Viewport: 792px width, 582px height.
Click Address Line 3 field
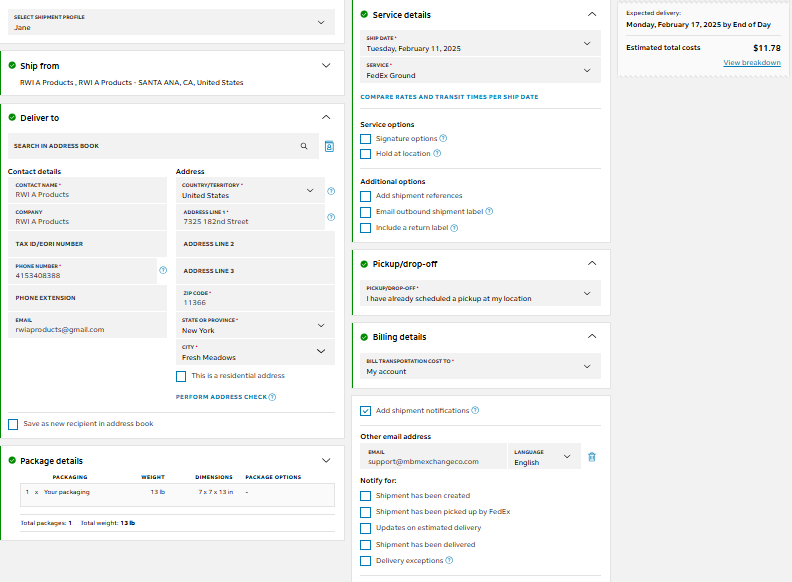click(x=255, y=271)
